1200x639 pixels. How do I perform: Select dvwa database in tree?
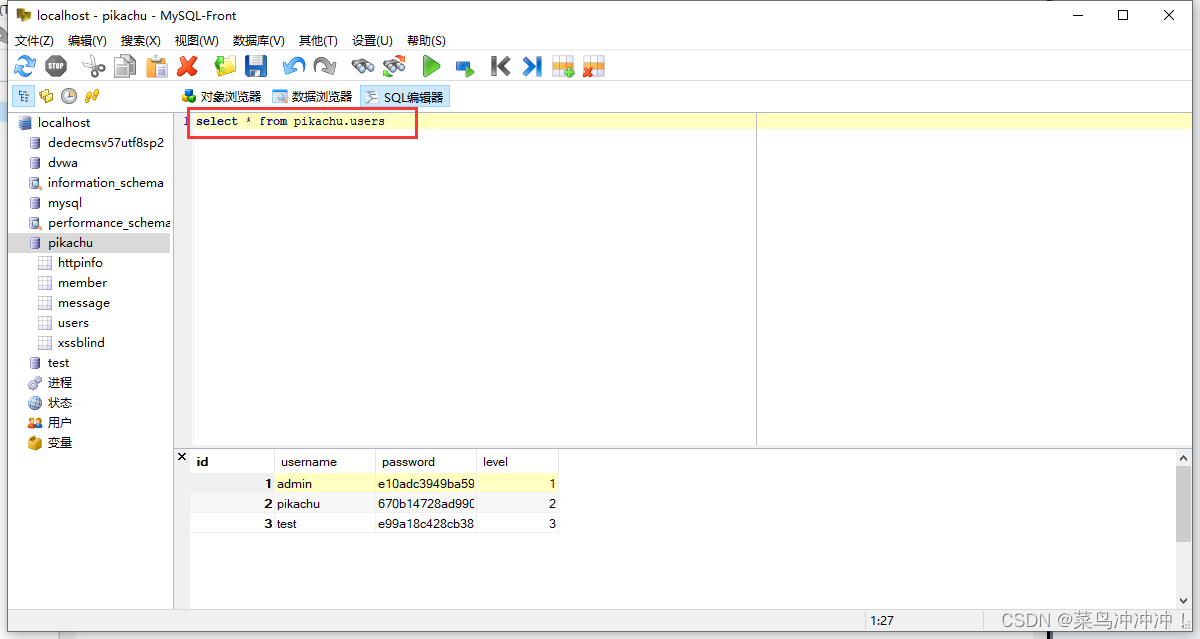click(x=62, y=163)
